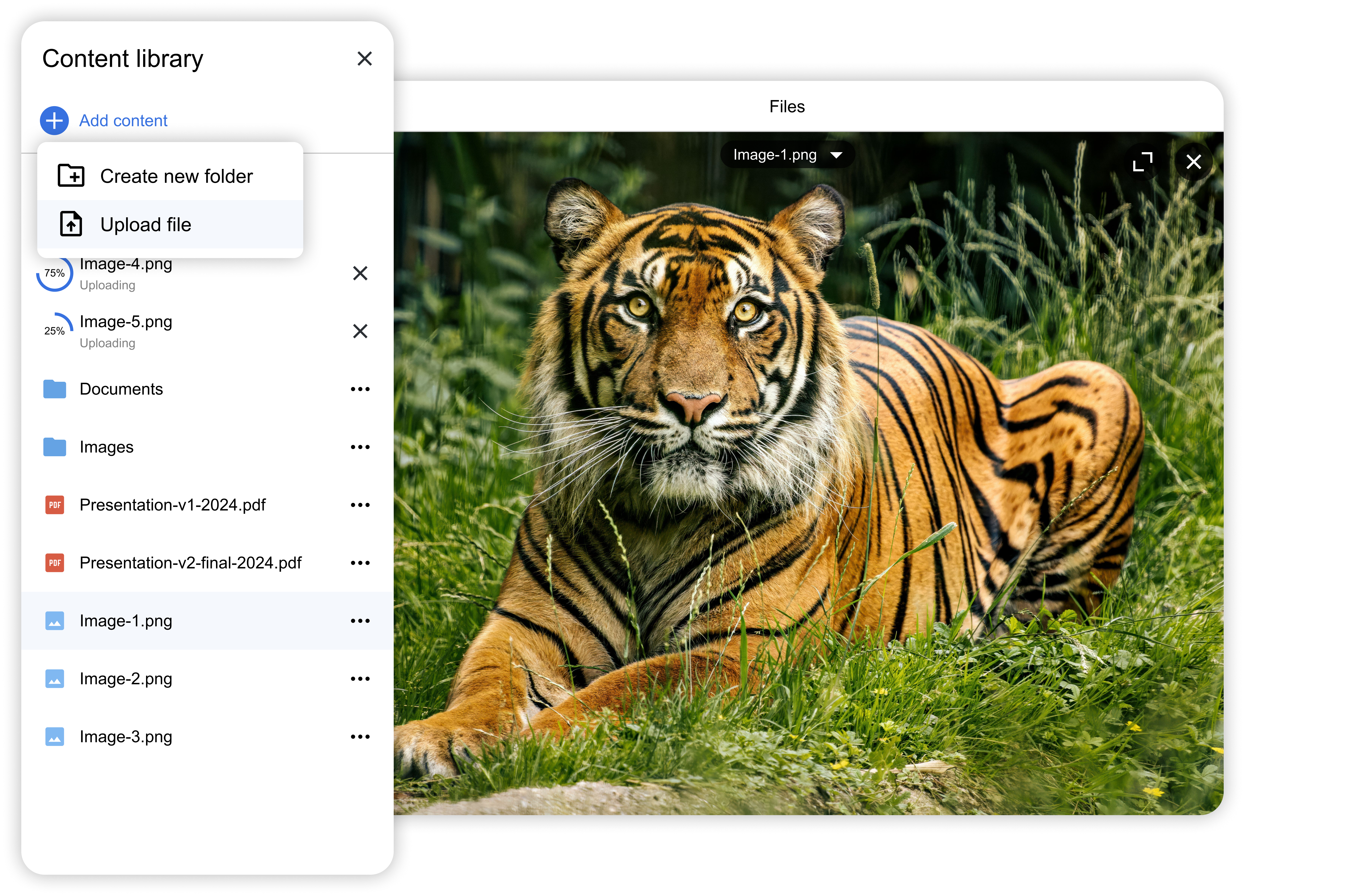Cancel the Image-5.png upload

pyautogui.click(x=360, y=331)
